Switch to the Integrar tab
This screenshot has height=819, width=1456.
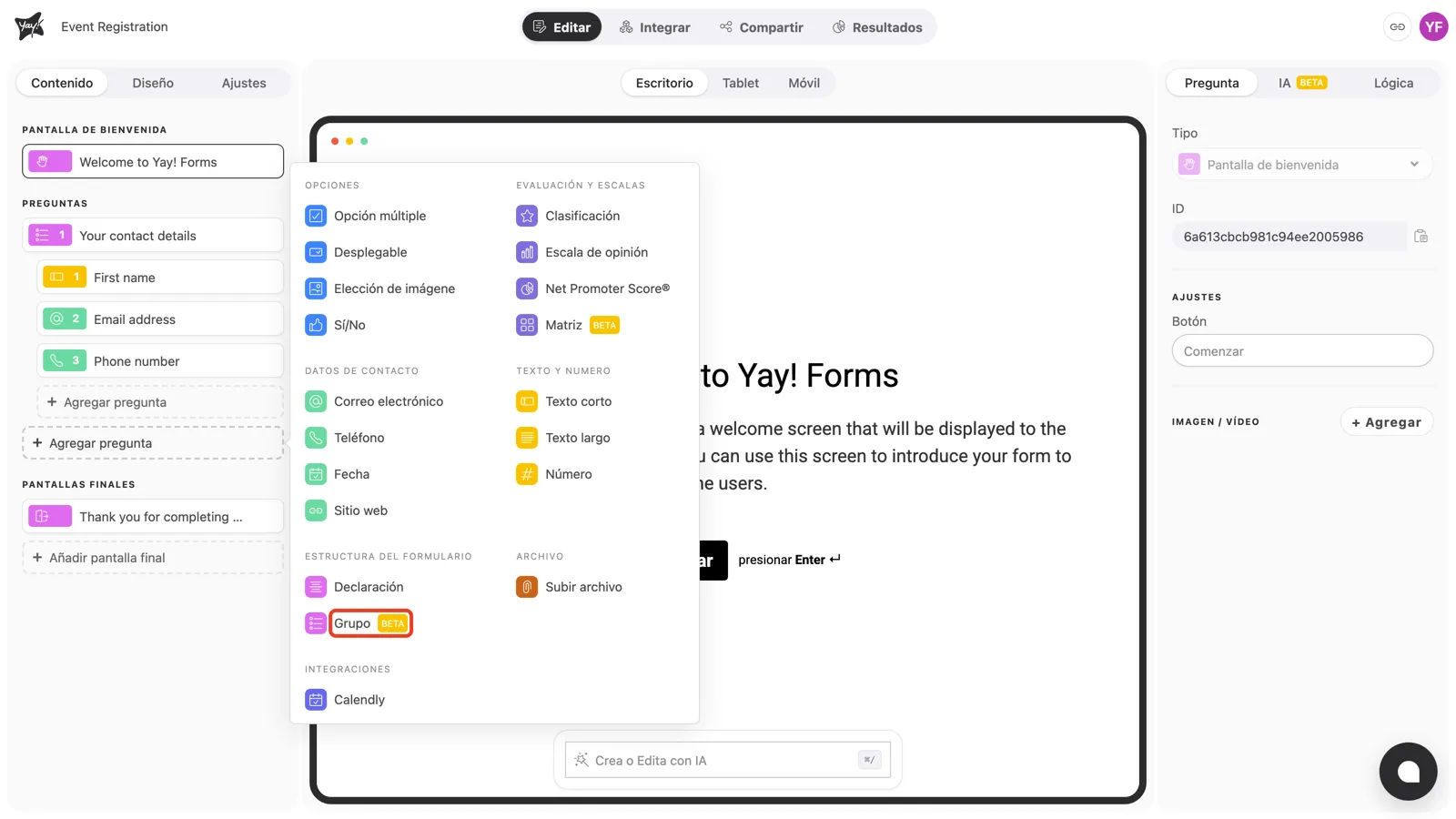pyautogui.click(x=655, y=27)
